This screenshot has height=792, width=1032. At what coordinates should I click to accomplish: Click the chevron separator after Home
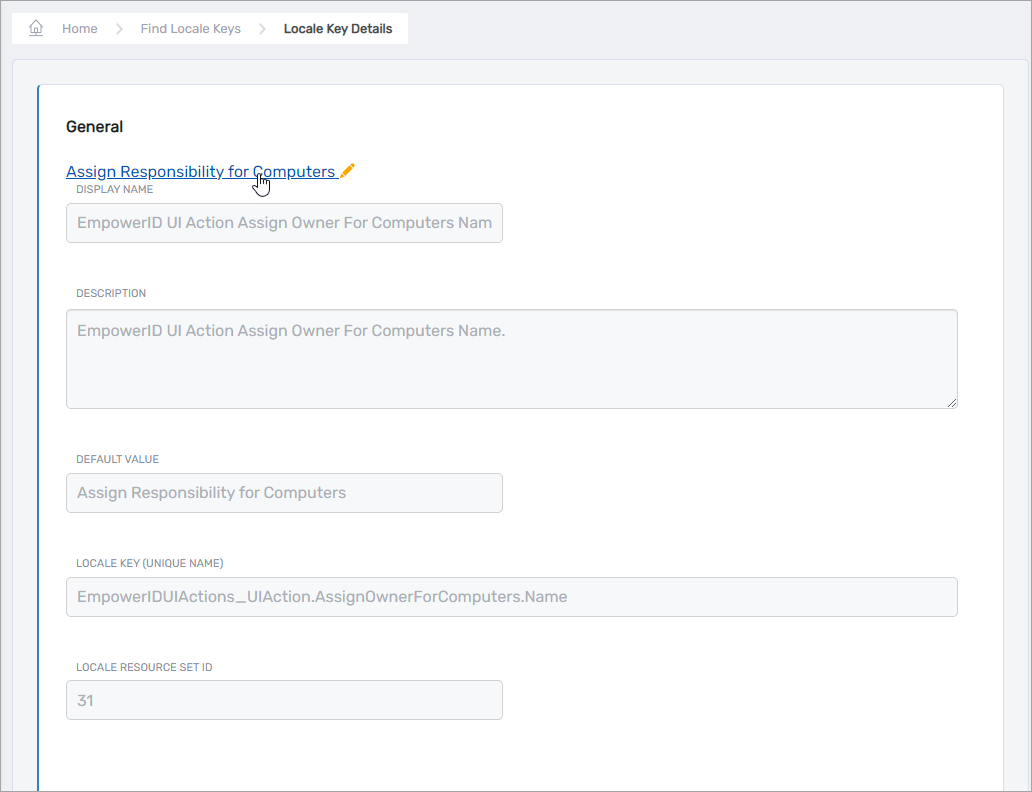point(118,29)
